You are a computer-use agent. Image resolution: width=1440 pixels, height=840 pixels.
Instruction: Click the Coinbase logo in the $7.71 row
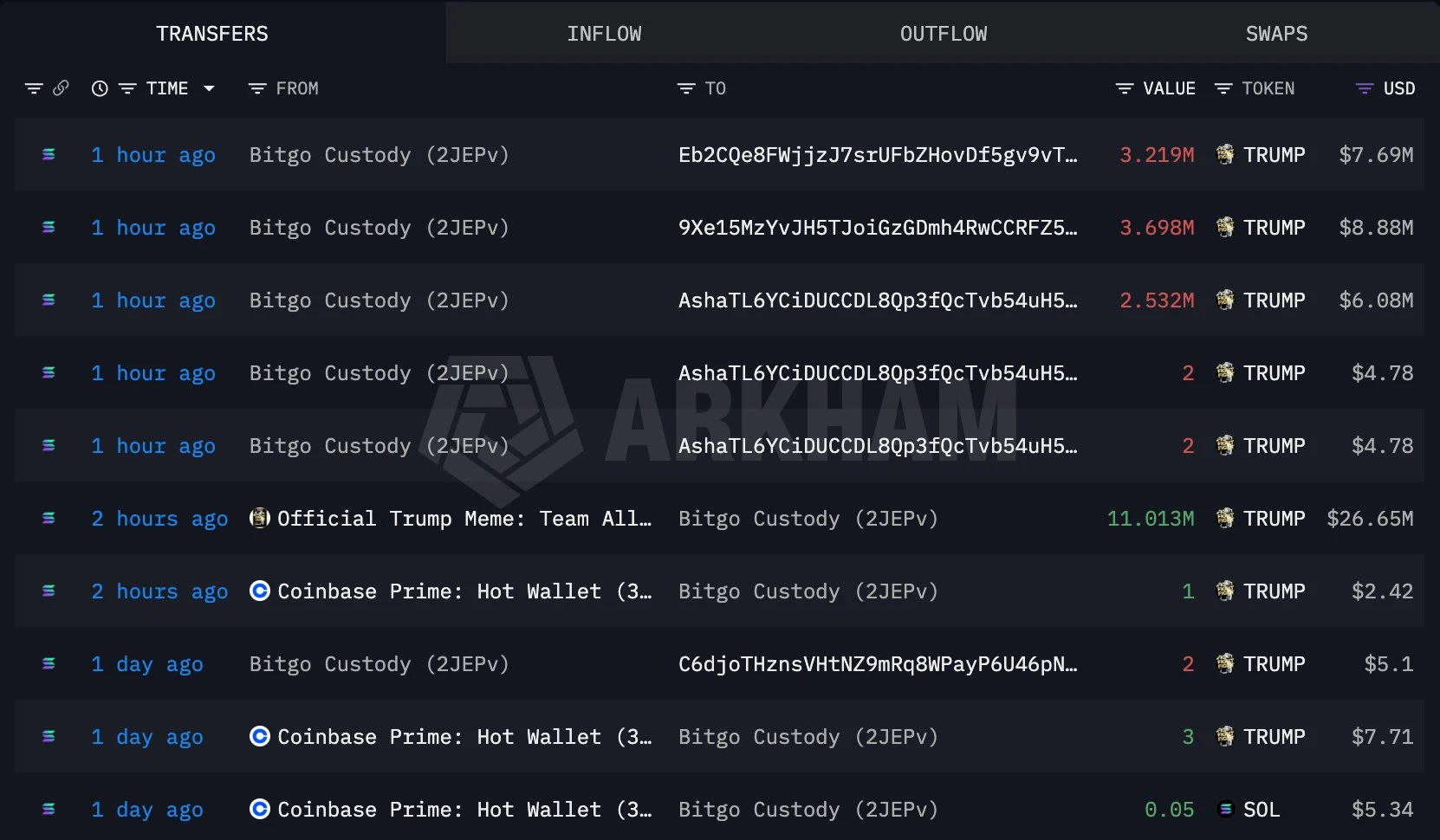point(259,736)
